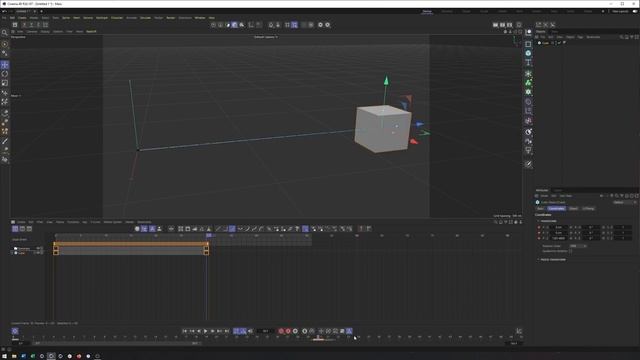The image size is (640, 360).
Task: Select the Rotate tool in left toolbar
Action: (x=4, y=74)
